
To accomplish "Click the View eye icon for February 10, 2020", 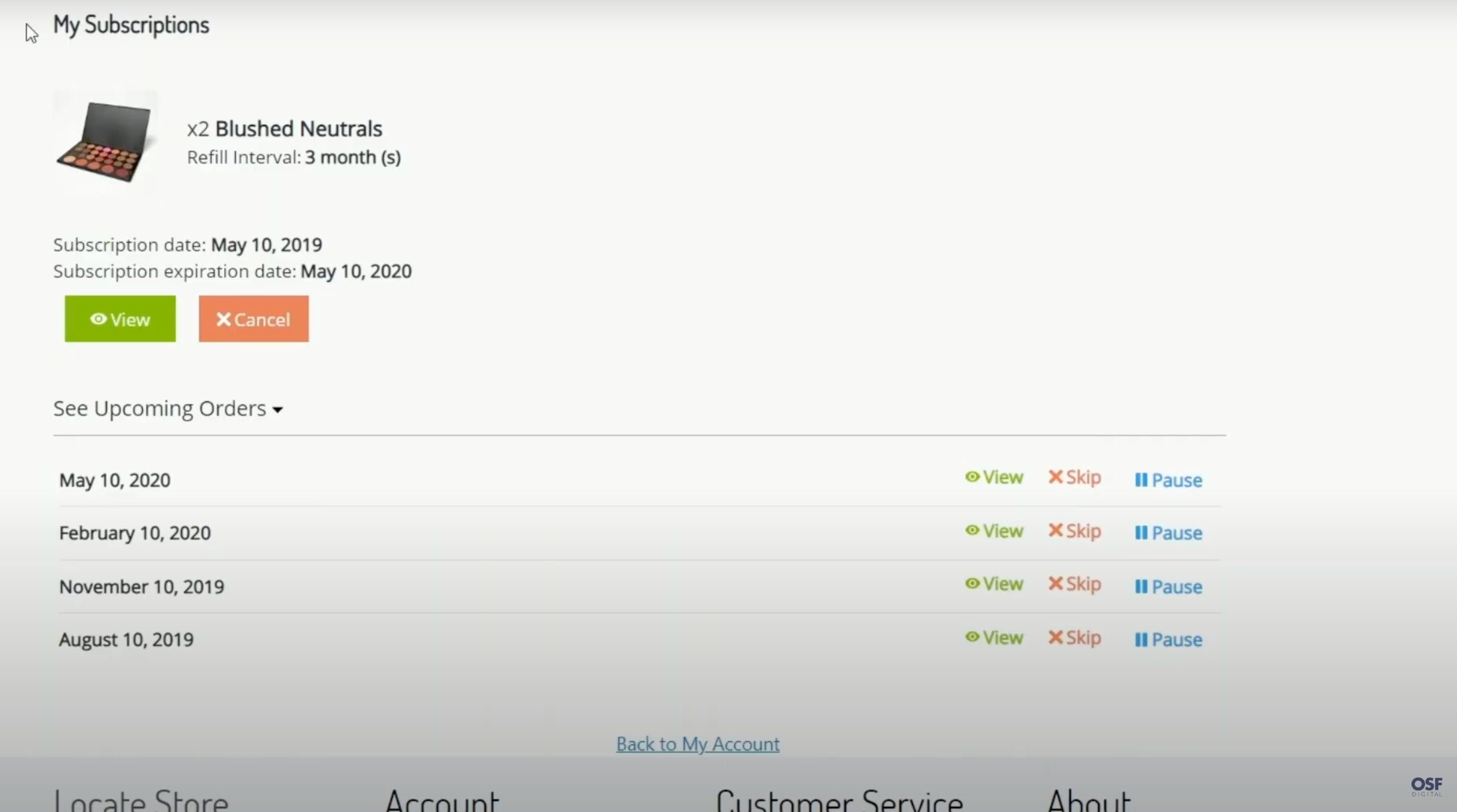I will [972, 530].
